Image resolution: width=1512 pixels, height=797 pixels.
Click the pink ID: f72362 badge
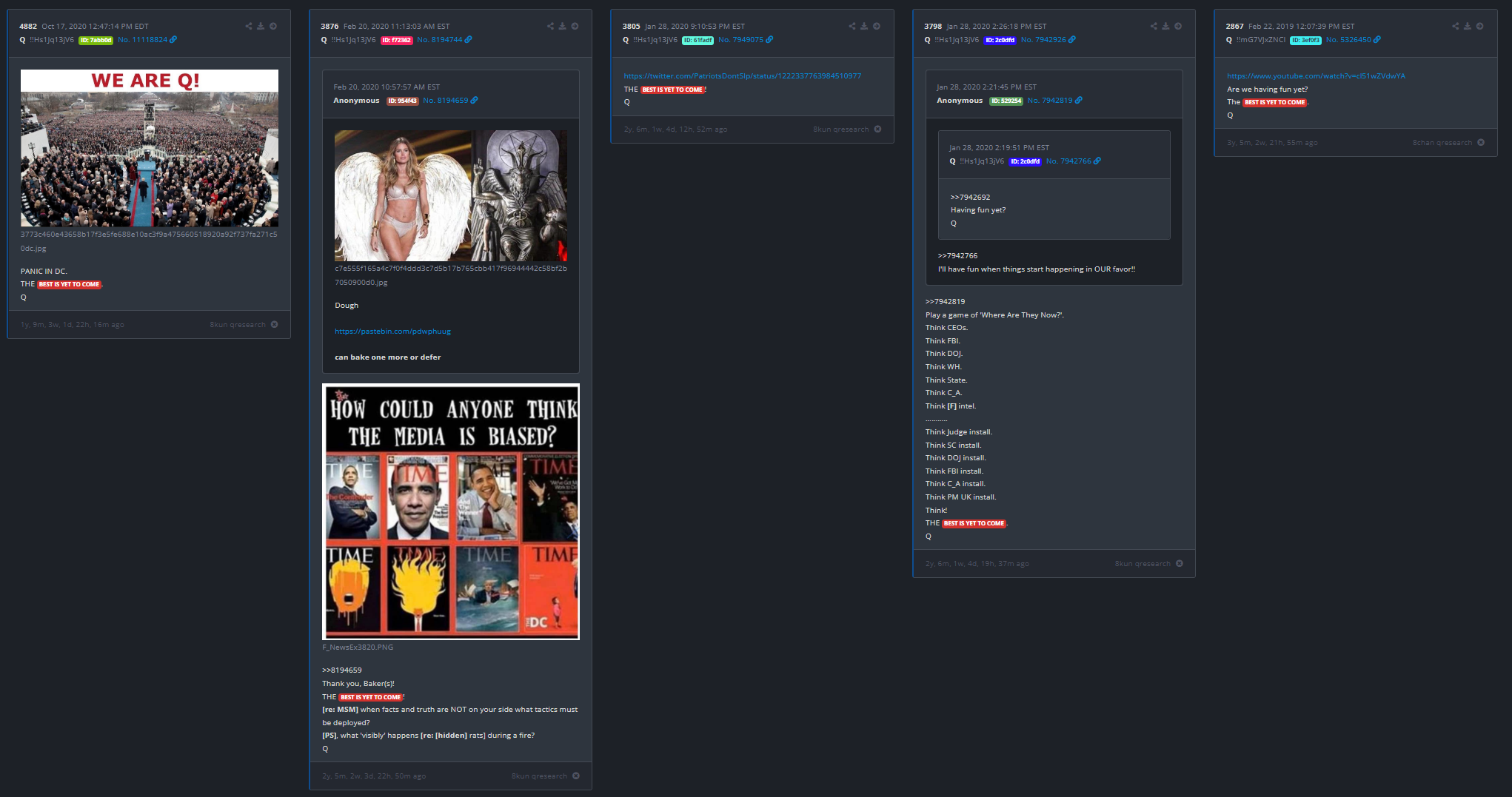click(x=397, y=41)
